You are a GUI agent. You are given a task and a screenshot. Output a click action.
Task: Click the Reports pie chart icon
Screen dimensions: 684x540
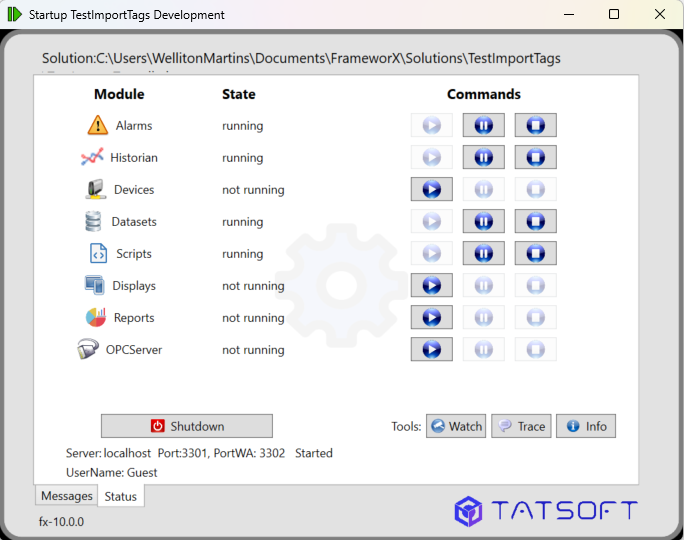(x=95, y=317)
